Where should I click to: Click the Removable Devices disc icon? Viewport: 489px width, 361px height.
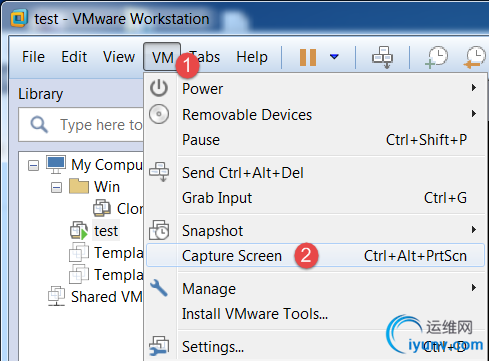coord(159,114)
